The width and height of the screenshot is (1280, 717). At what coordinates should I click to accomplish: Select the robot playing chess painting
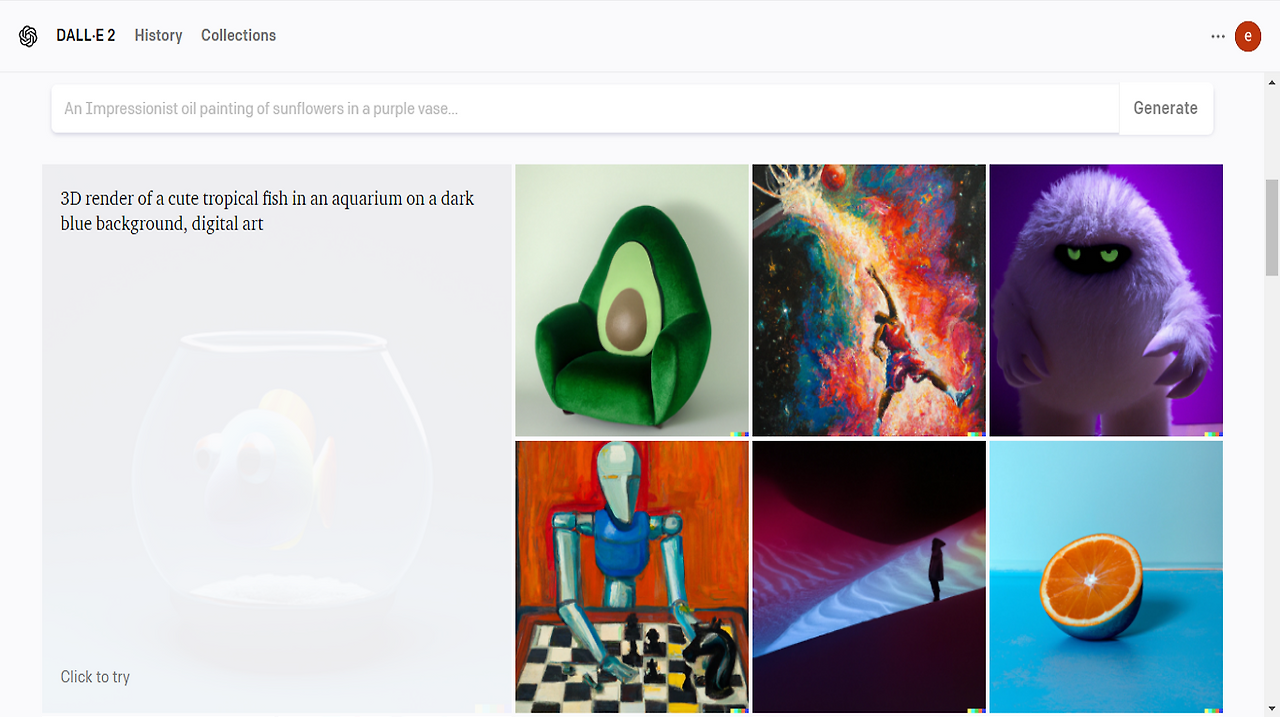(632, 577)
